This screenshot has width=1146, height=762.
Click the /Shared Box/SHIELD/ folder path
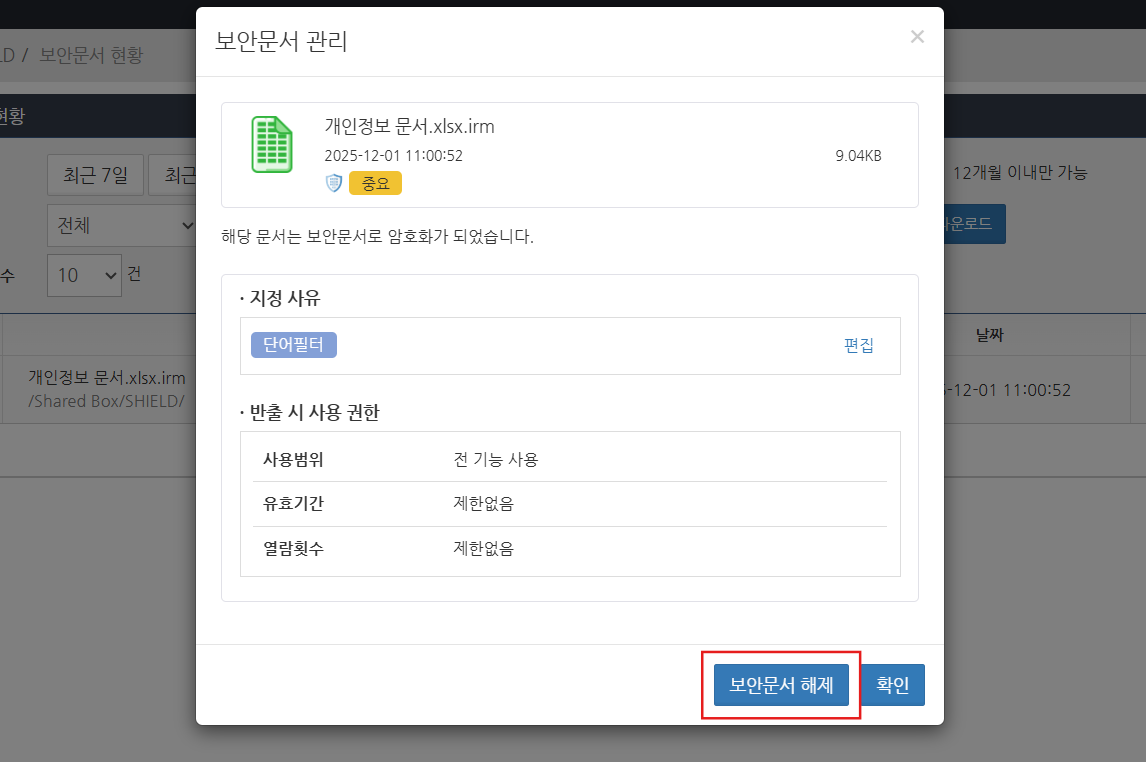click(x=107, y=400)
